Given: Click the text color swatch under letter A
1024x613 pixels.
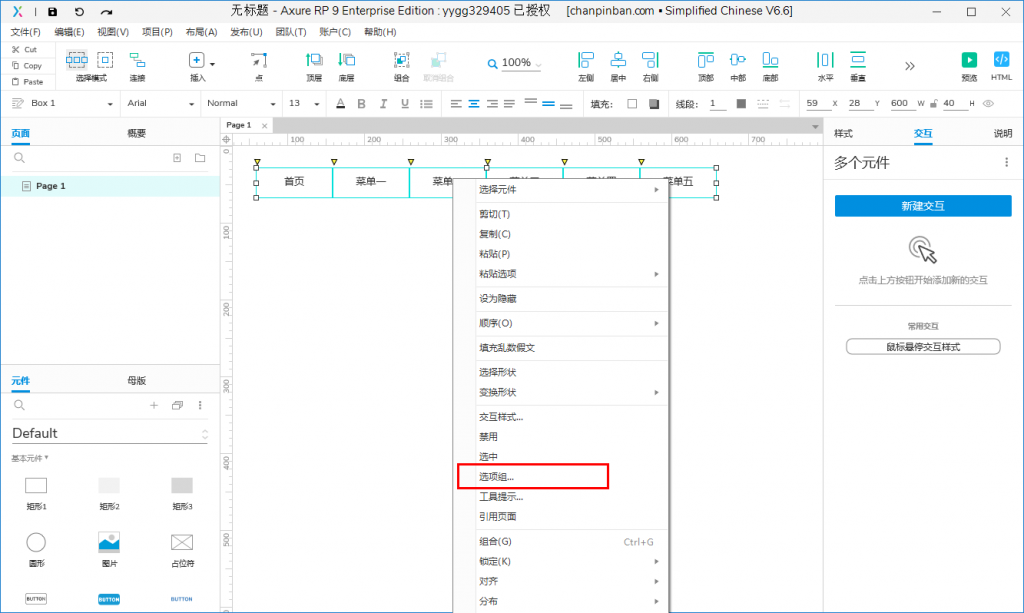Looking at the screenshot, I should click(x=340, y=104).
